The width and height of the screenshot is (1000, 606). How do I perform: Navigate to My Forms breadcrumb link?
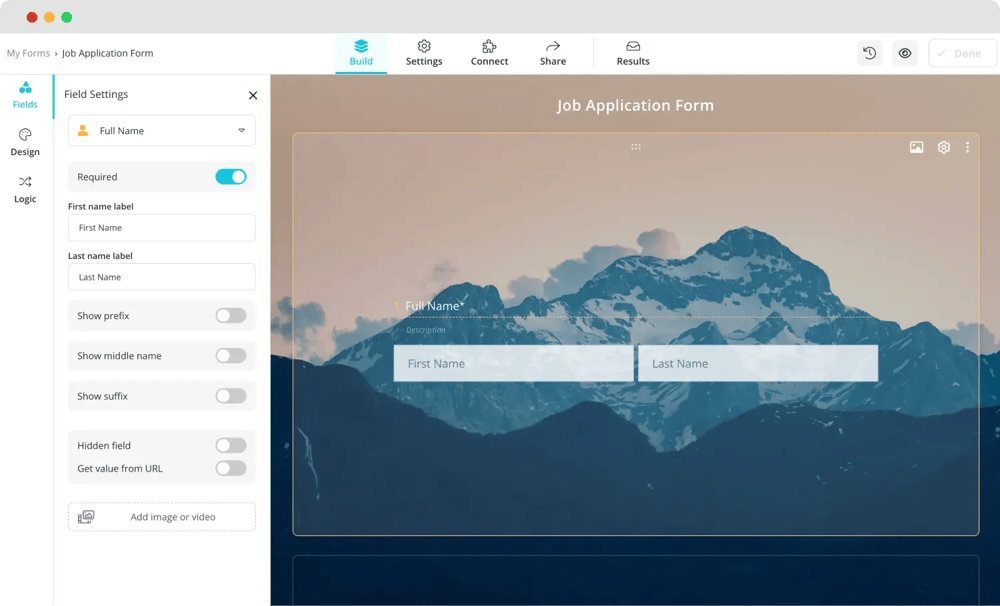coord(28,53)
